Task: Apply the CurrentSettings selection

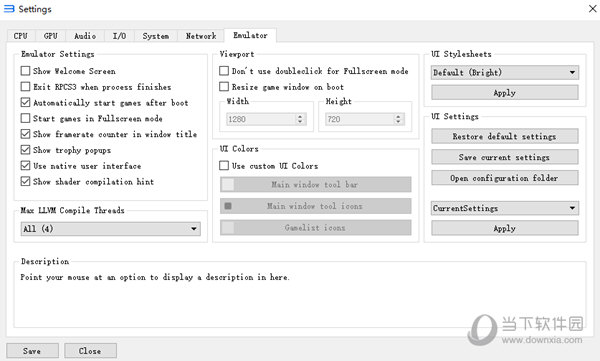Action: coord(505,229)
